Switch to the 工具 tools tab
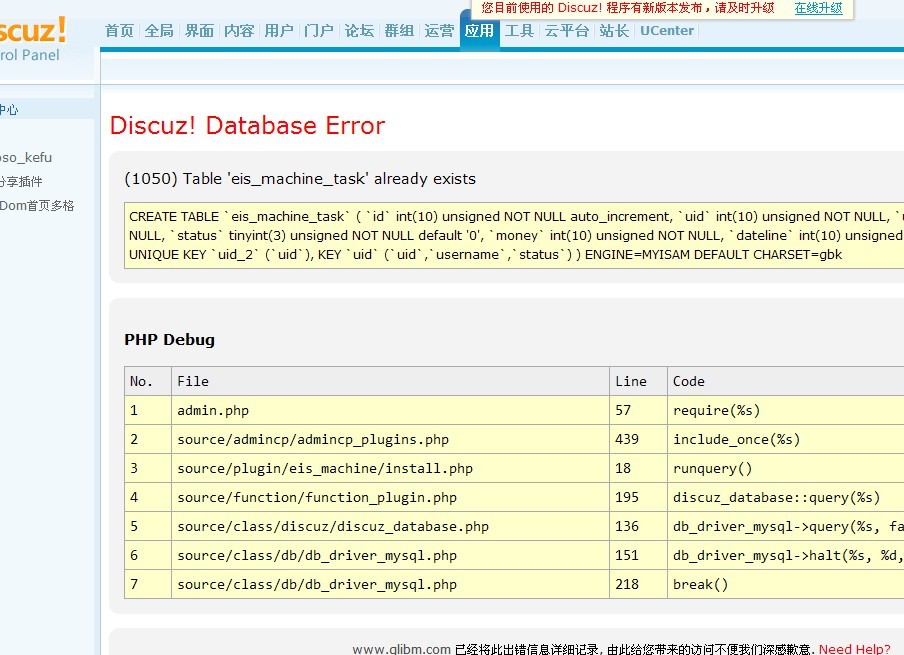The width and height of the screenshot is (904, 655). point(519,30)
